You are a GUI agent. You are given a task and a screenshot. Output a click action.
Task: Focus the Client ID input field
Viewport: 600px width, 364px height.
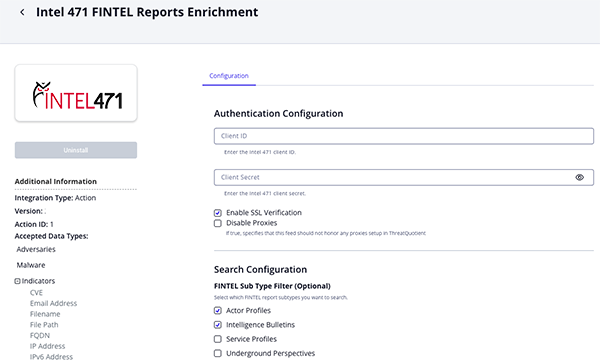click(404, 136)
